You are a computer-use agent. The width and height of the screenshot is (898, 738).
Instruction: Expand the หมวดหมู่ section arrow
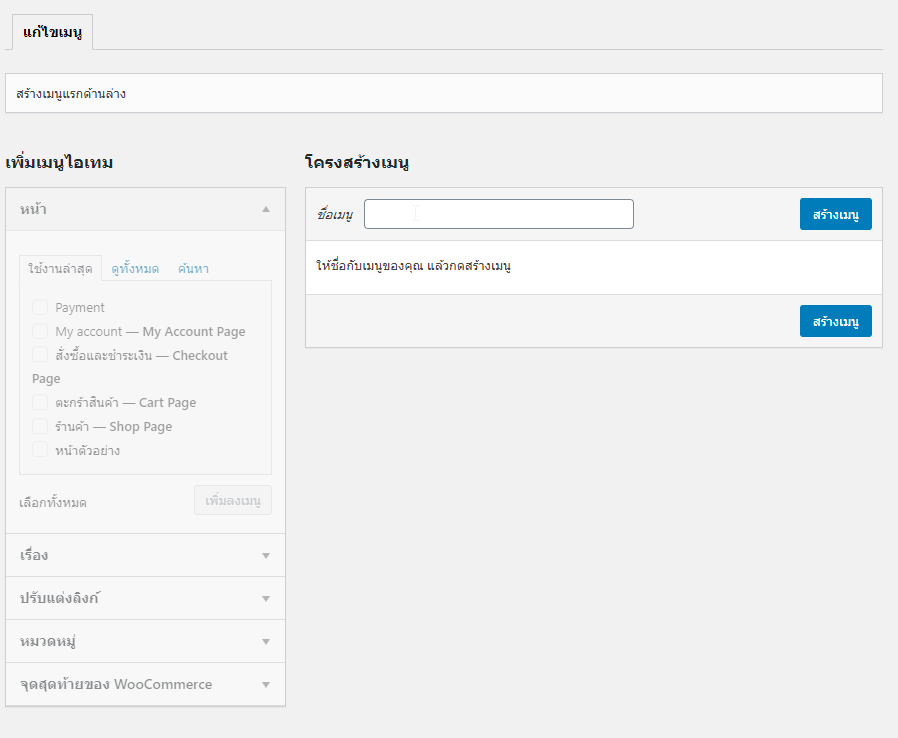pyautogui.click(x=266, y=642)
